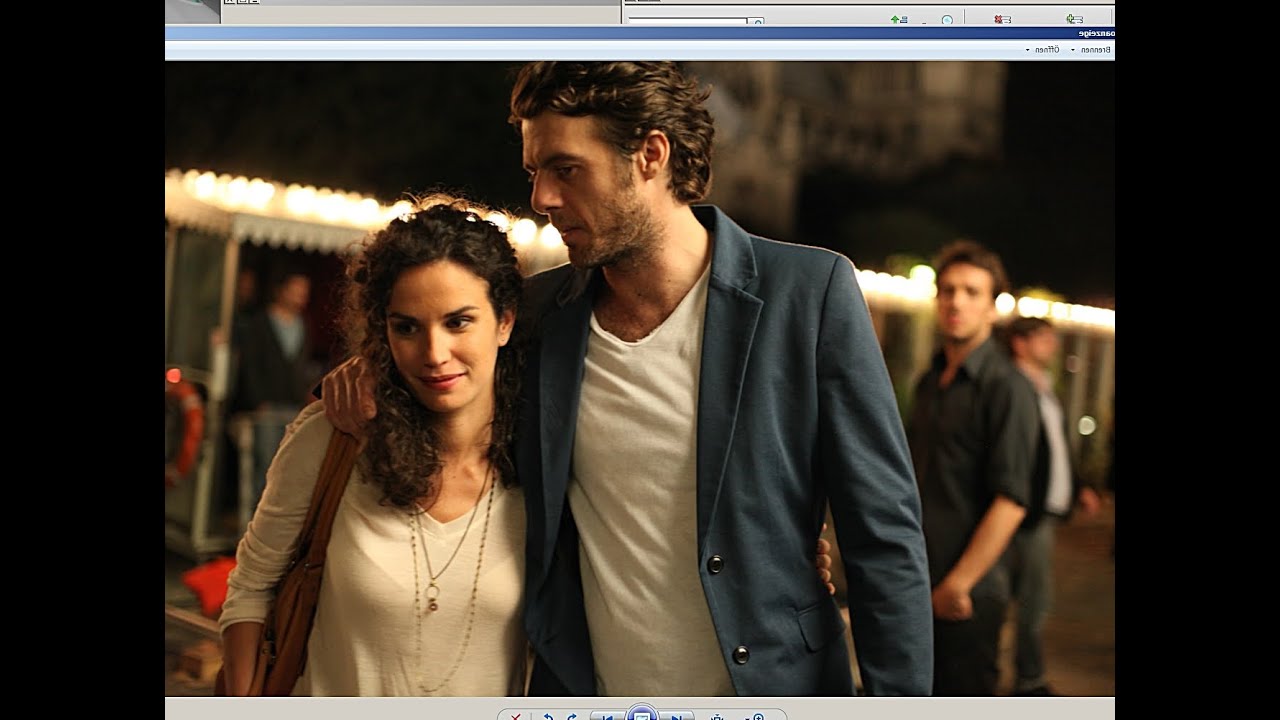Expand the arrow beside Öffnen
1280x720 pixels.
click(x=1027, y=49)
